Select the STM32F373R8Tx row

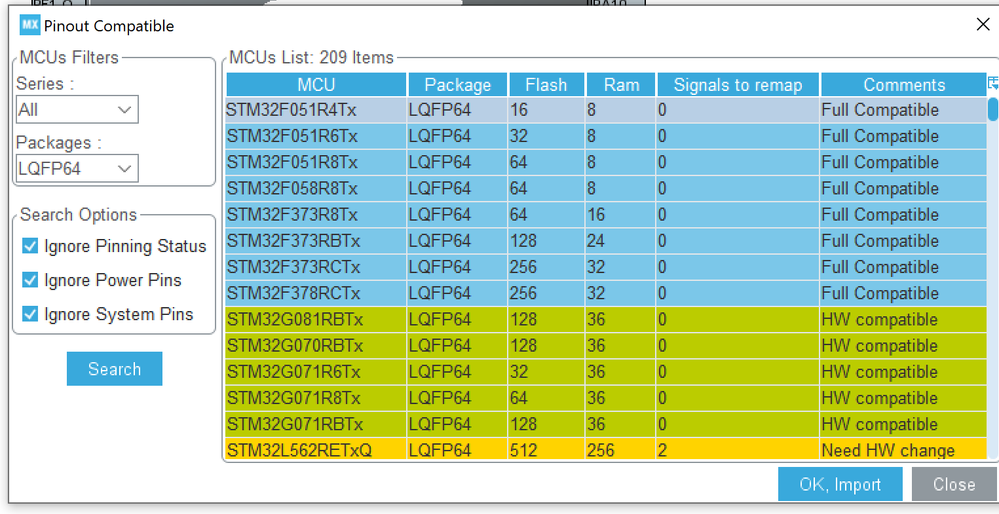[x=606, y=215]
